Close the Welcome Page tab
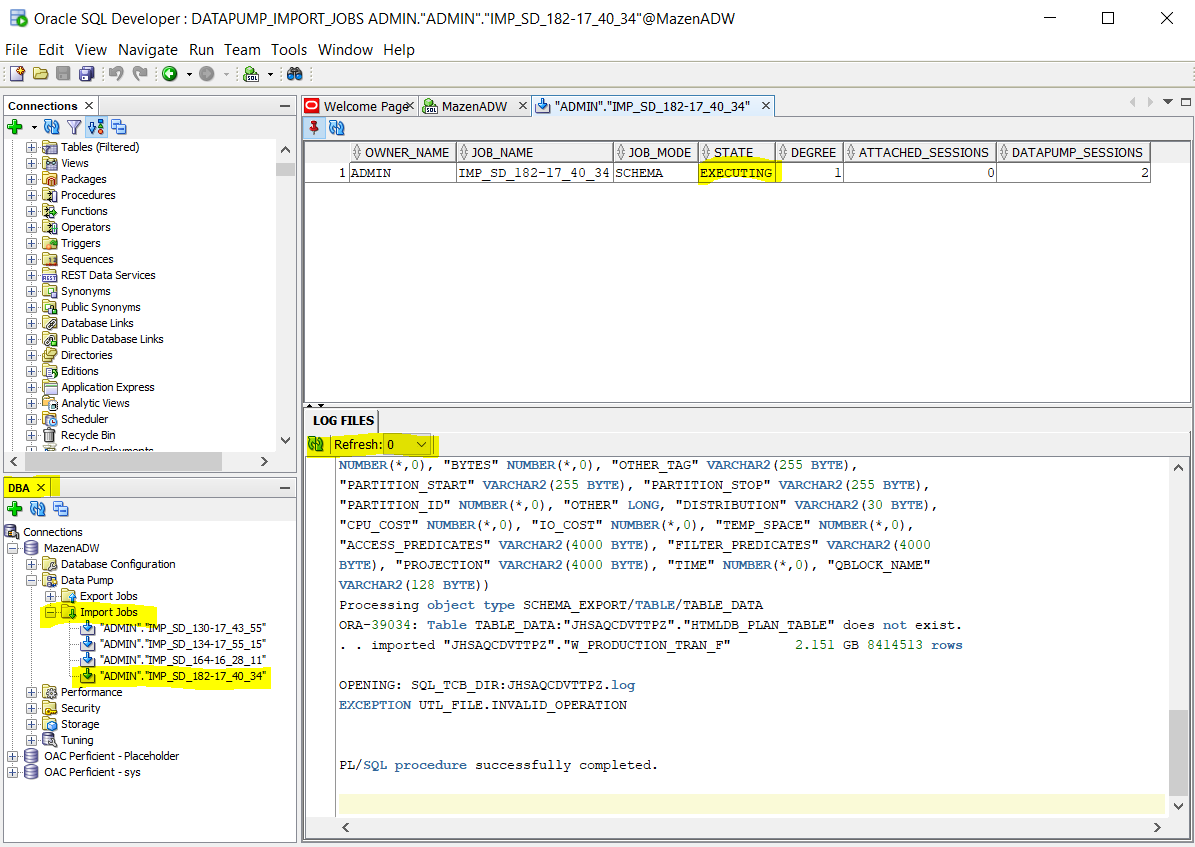The height and width of the screenshot is (847, 1195). 410,106
